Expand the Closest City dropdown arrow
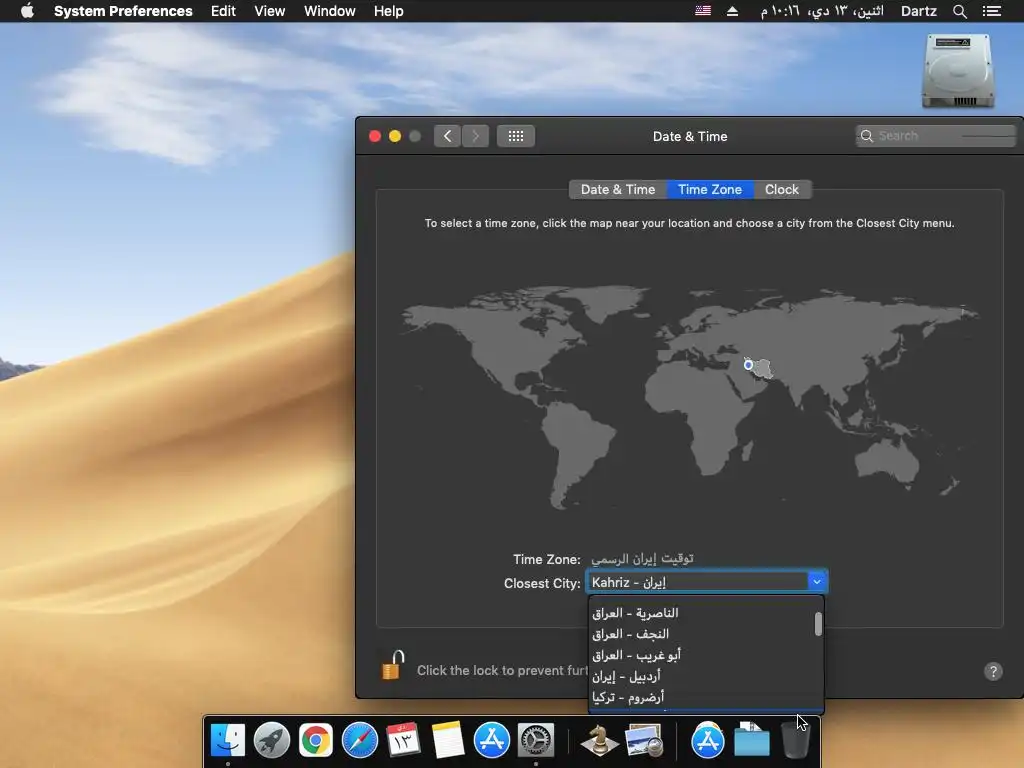The height and width of the screenshot is (768, 1024). pos(817,582)
